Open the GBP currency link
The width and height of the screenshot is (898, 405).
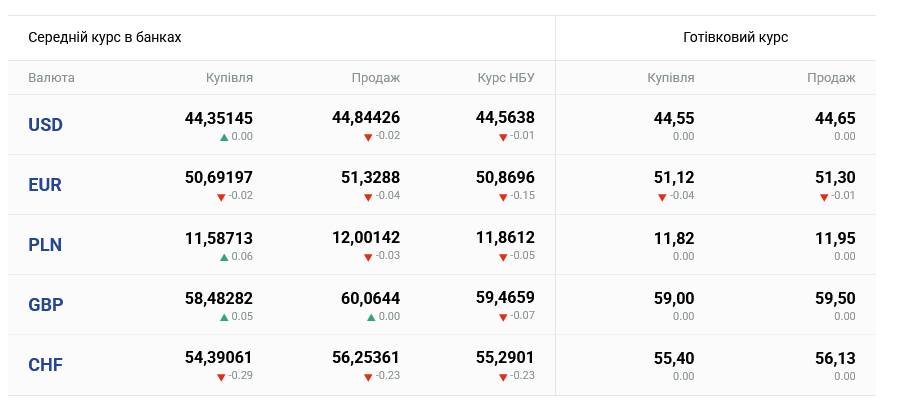[45, 305]
